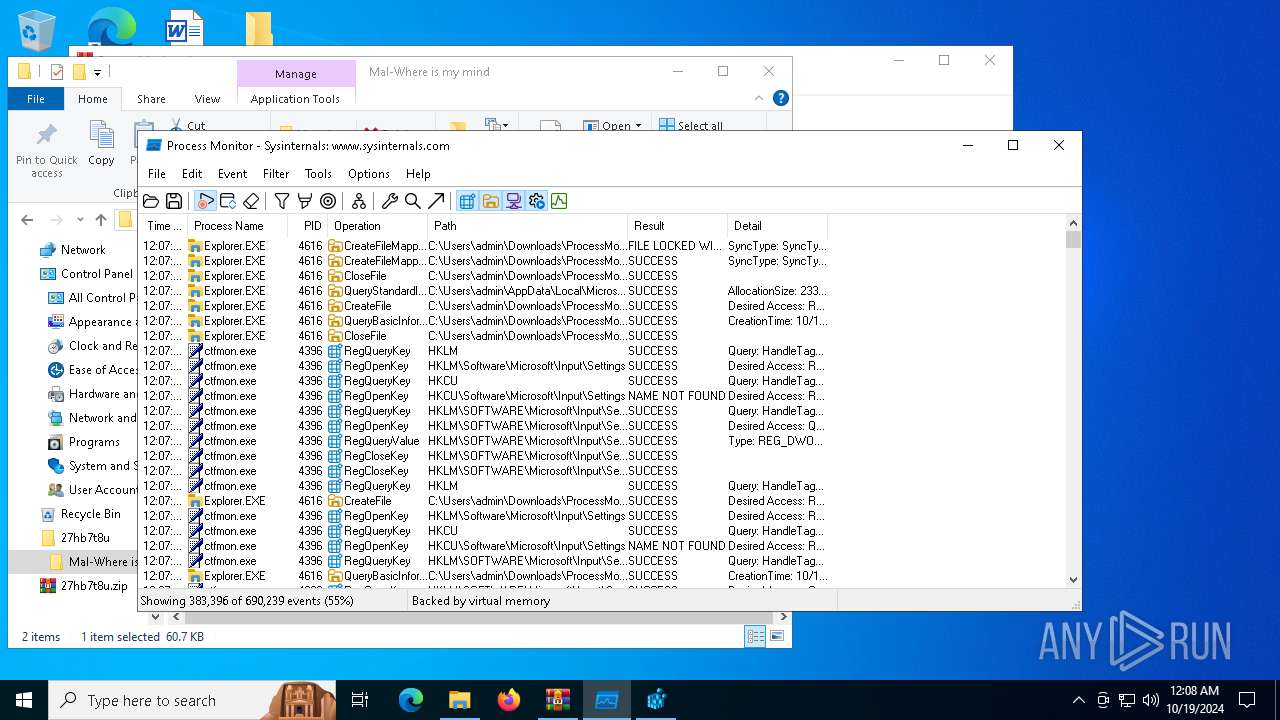1280x720 pixels.
Task: Open the Filter menu
Action: tap(276, 174)
